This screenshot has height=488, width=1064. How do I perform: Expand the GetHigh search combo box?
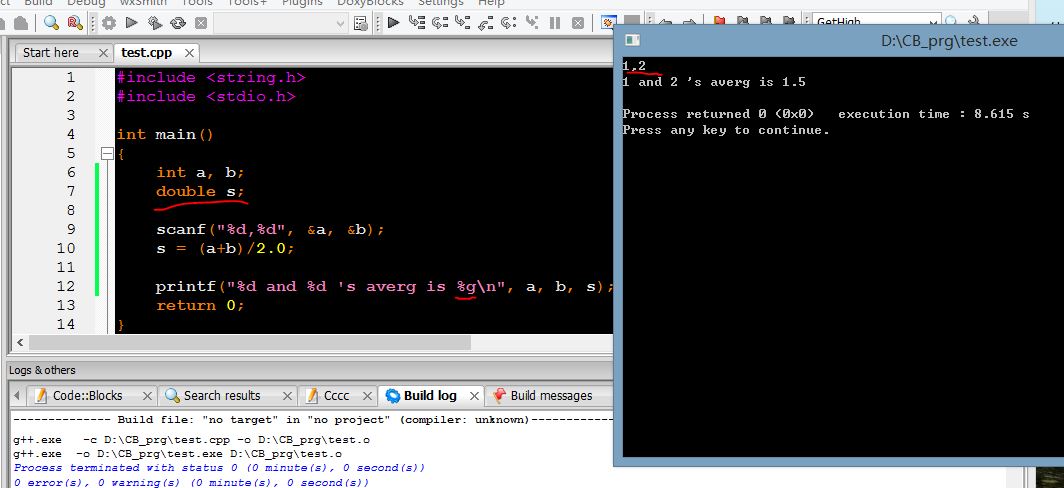tap(932, 21)
